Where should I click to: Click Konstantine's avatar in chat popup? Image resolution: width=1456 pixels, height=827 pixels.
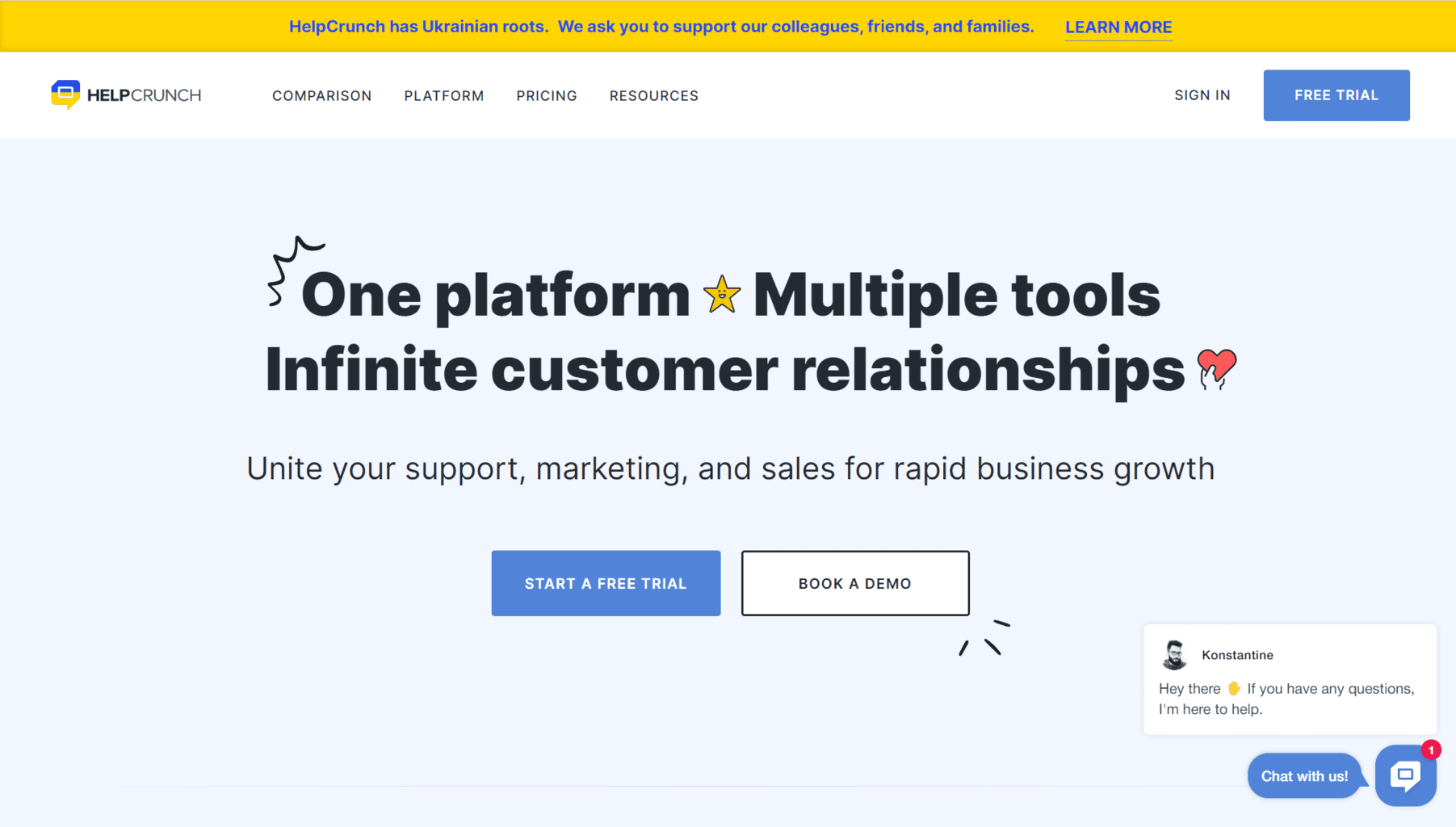[1174, 655]
